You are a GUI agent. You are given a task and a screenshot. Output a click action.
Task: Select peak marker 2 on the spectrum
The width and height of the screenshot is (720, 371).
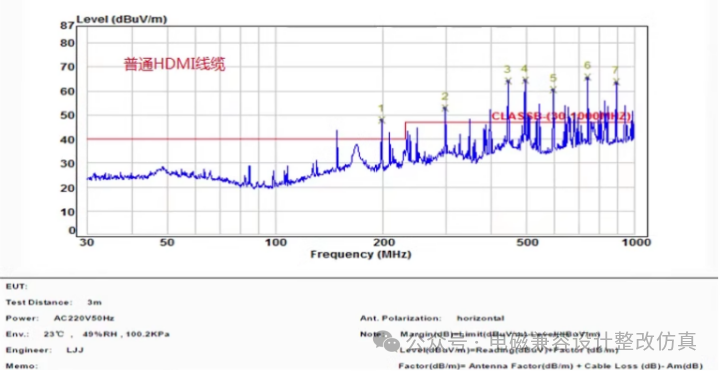(444, 108)
